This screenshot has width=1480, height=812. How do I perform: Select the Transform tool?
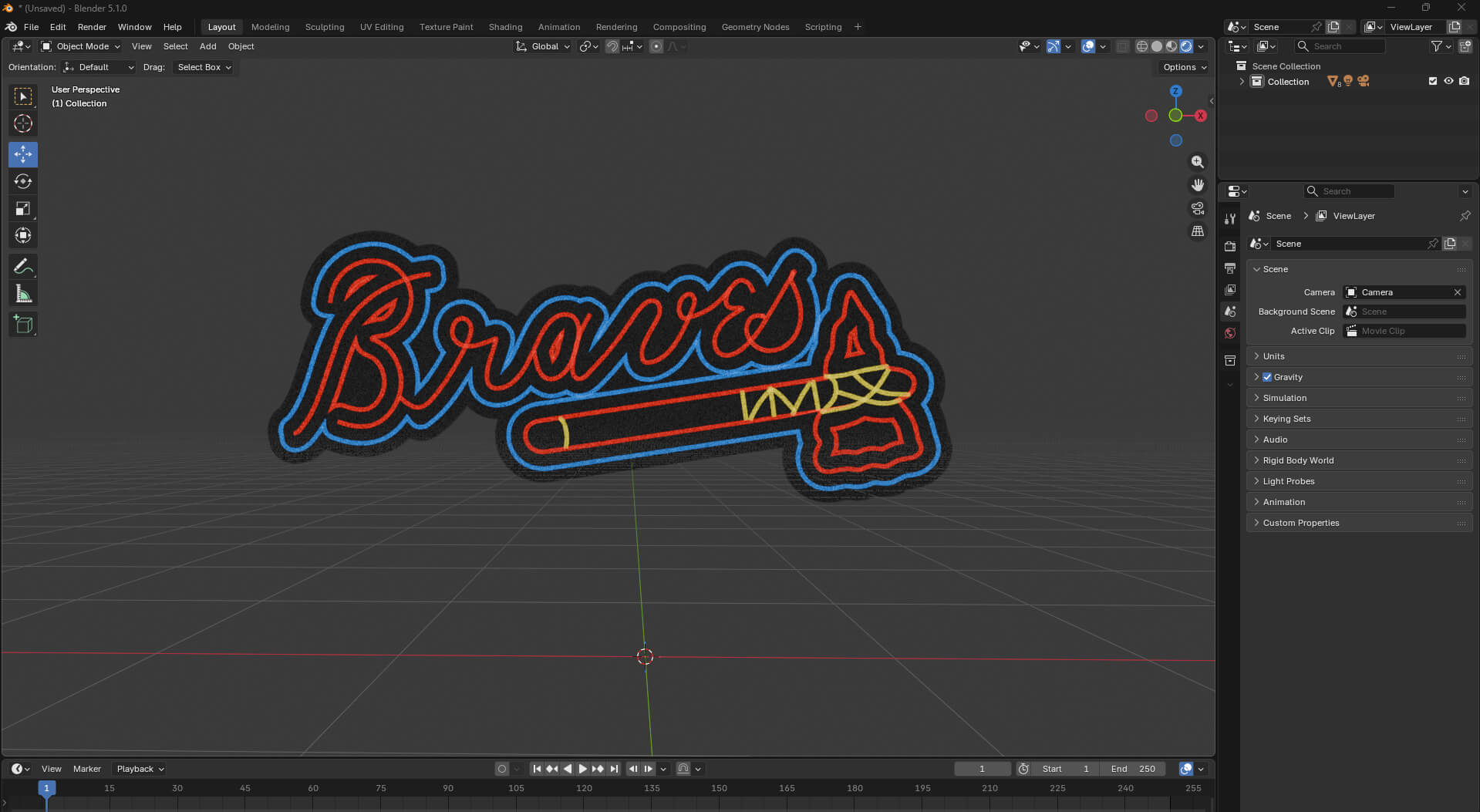tap(23, 235)
